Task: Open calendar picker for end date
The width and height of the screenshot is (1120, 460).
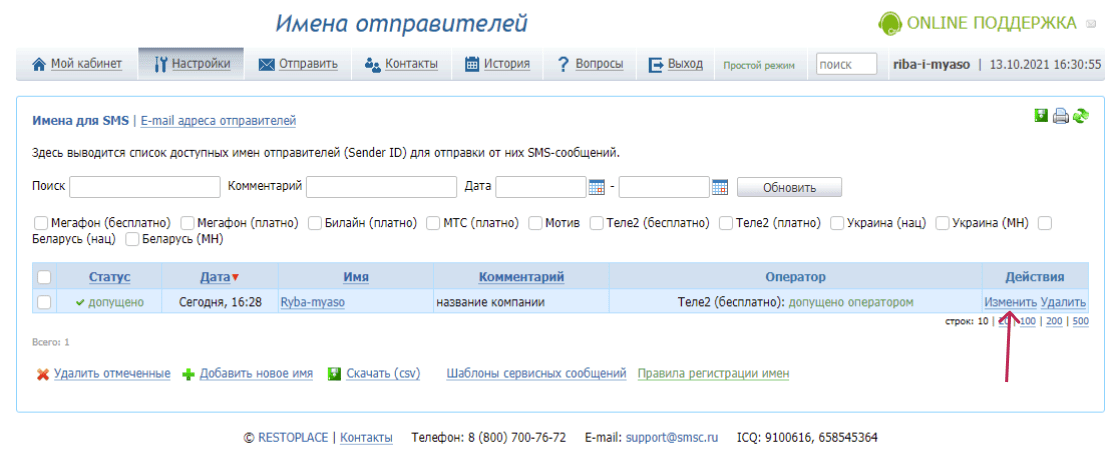Action: pos(720,187)
